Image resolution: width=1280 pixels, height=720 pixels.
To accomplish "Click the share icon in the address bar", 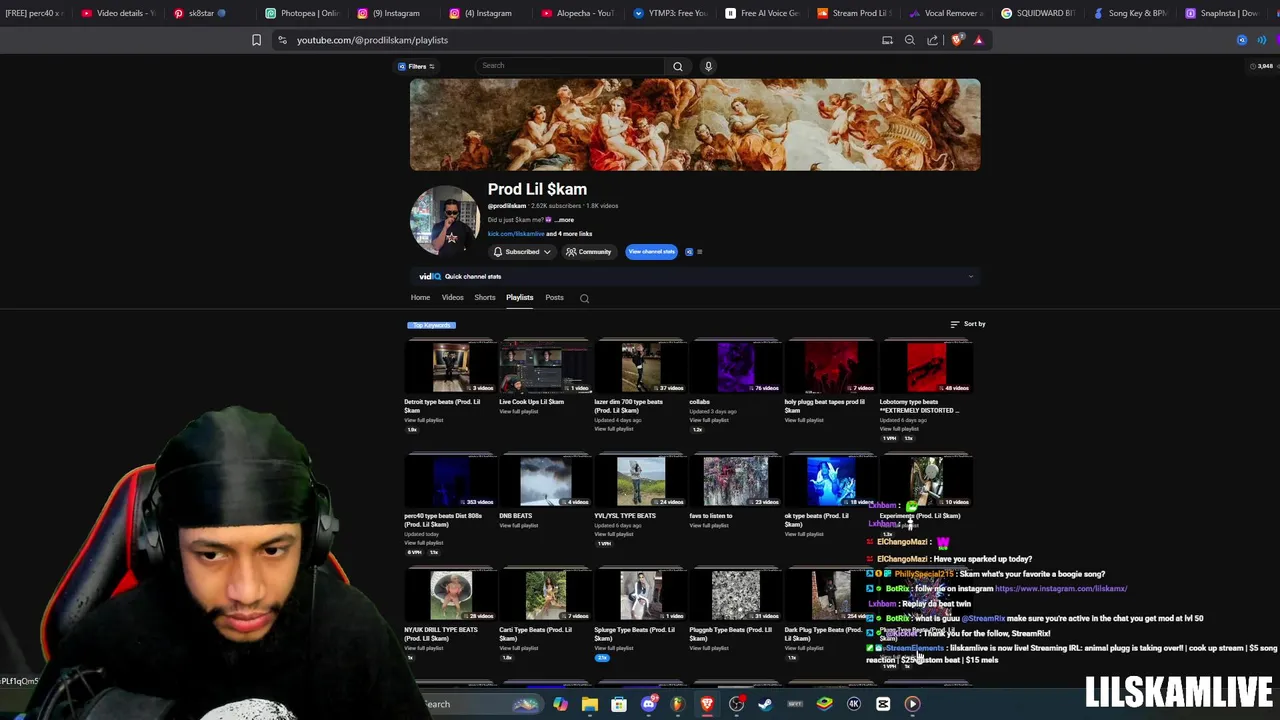I will [932, 40].
